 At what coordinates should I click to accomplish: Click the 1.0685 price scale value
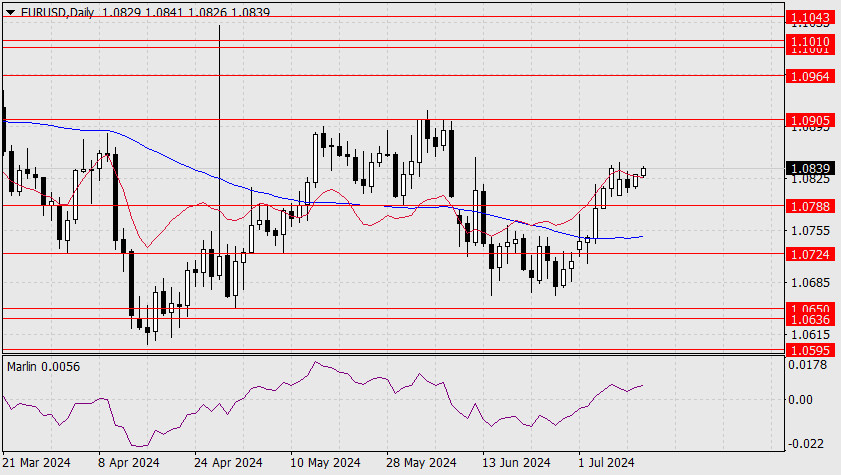(810, 282)
